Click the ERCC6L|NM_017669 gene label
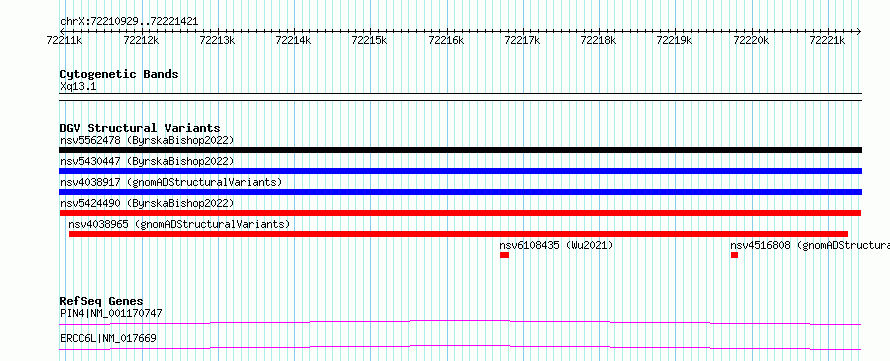Image resolution: width=890 pixels, height=361 pixels. 108,339
